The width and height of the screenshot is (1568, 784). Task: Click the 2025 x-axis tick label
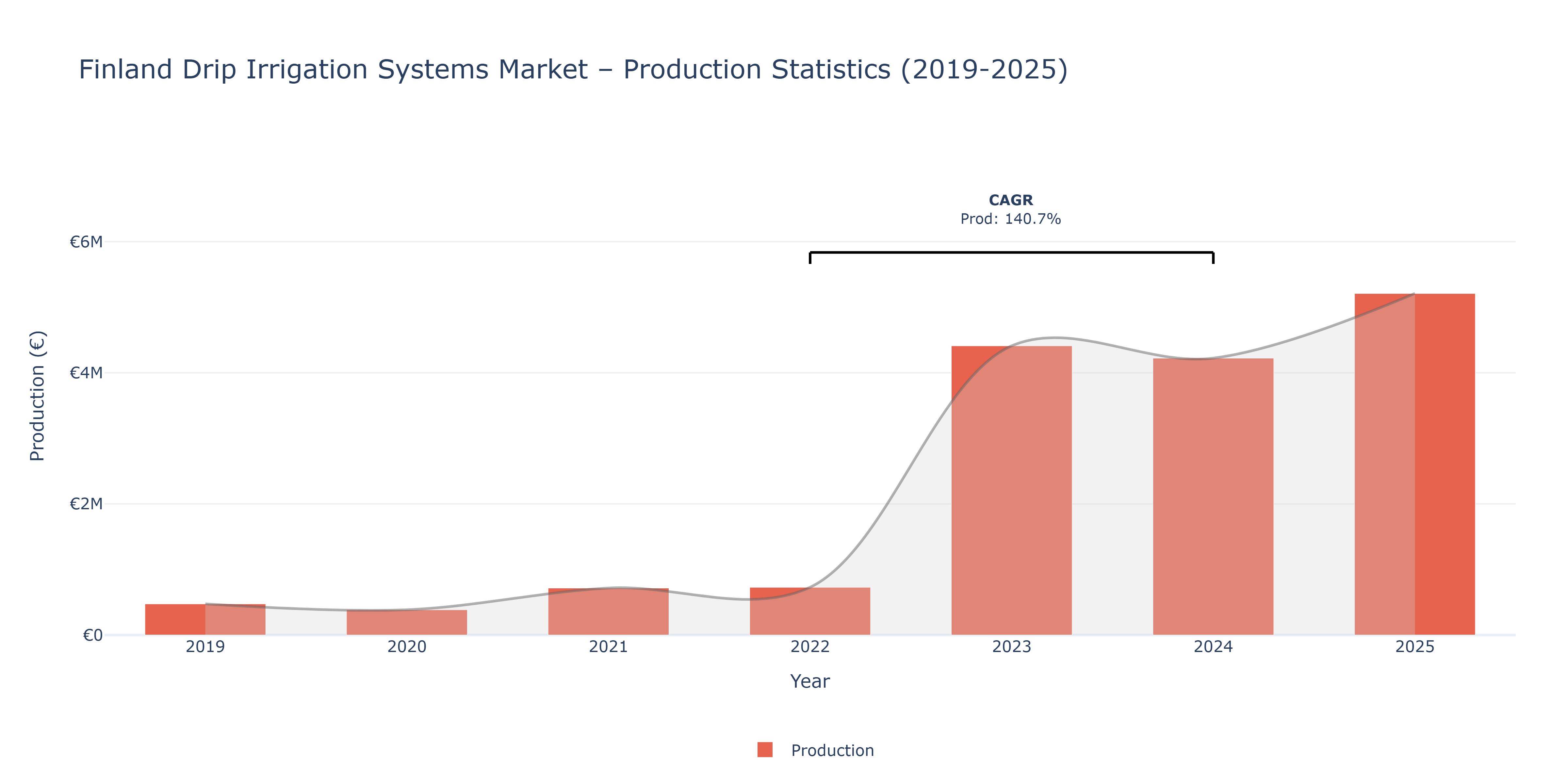(1414, 646)
